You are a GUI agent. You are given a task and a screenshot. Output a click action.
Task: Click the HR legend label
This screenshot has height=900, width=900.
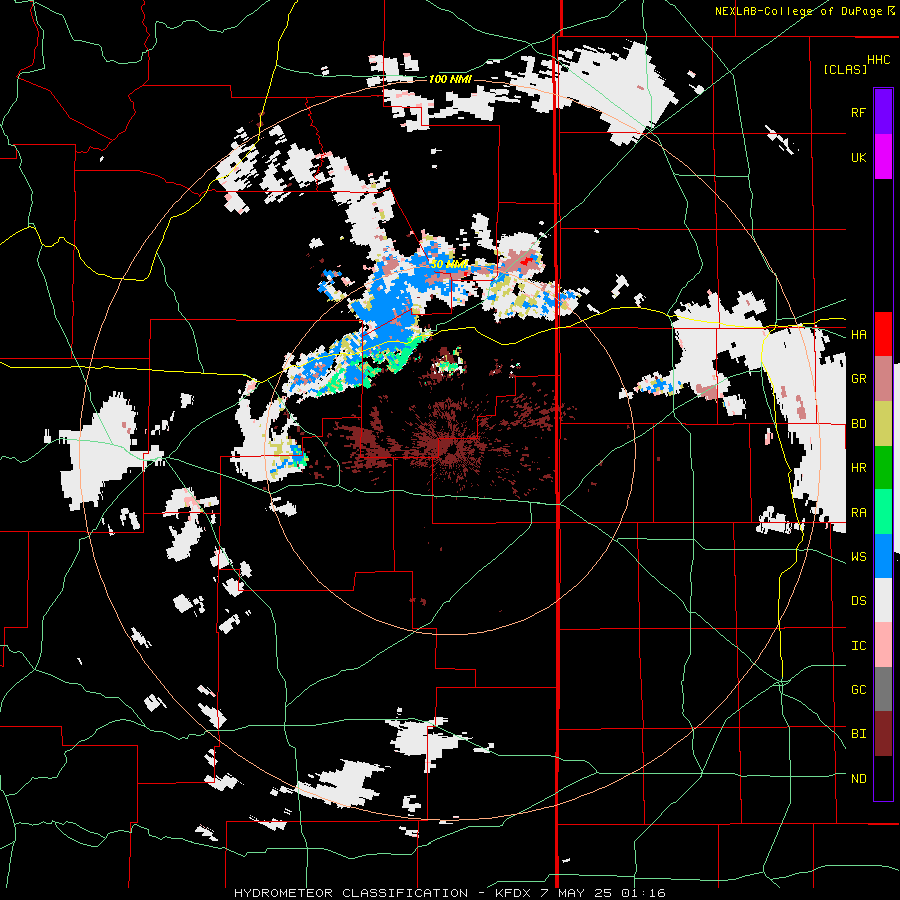click(858, 468)
